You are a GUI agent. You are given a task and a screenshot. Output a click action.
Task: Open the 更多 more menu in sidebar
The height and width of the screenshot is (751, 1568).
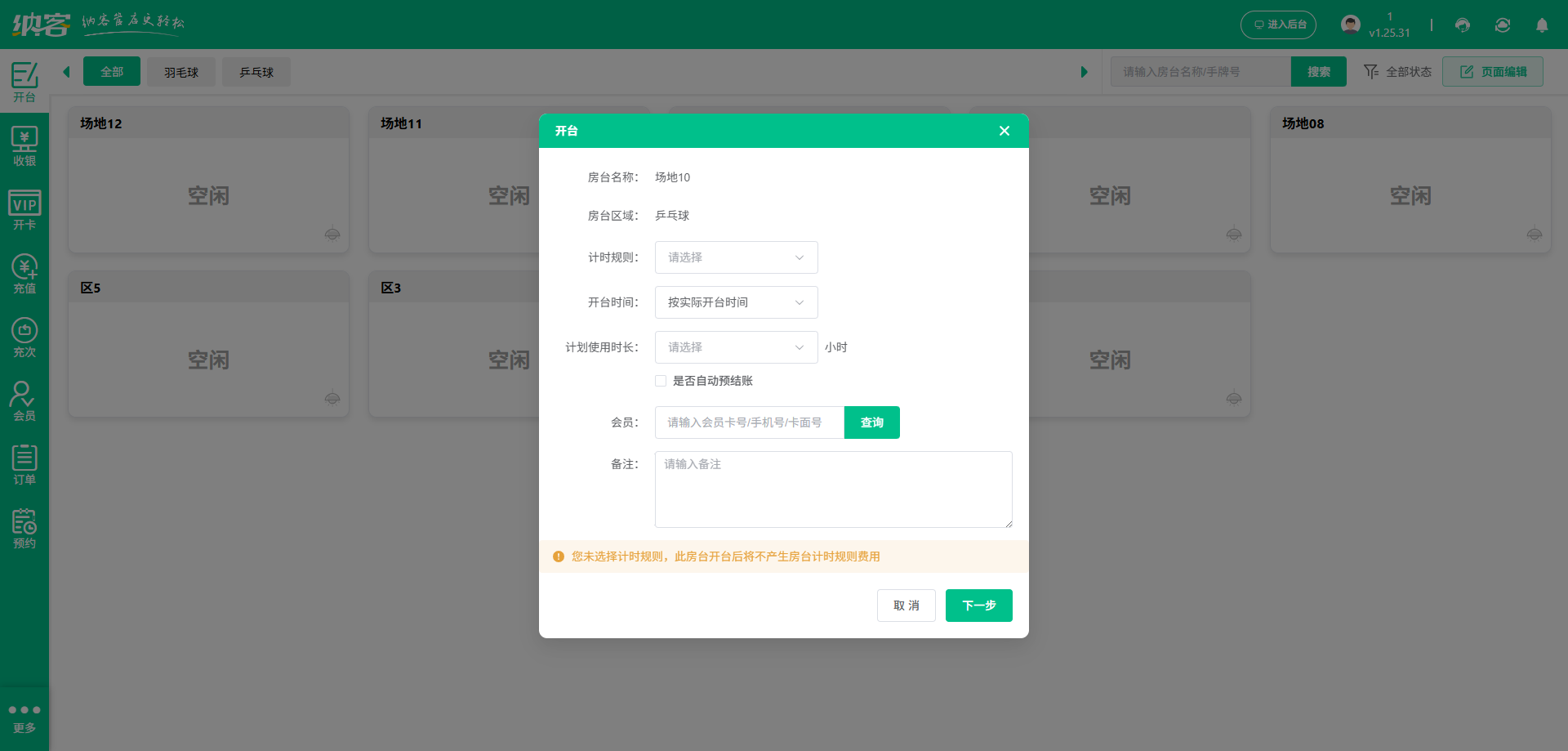pyautogui.click(x=24, y=715)
